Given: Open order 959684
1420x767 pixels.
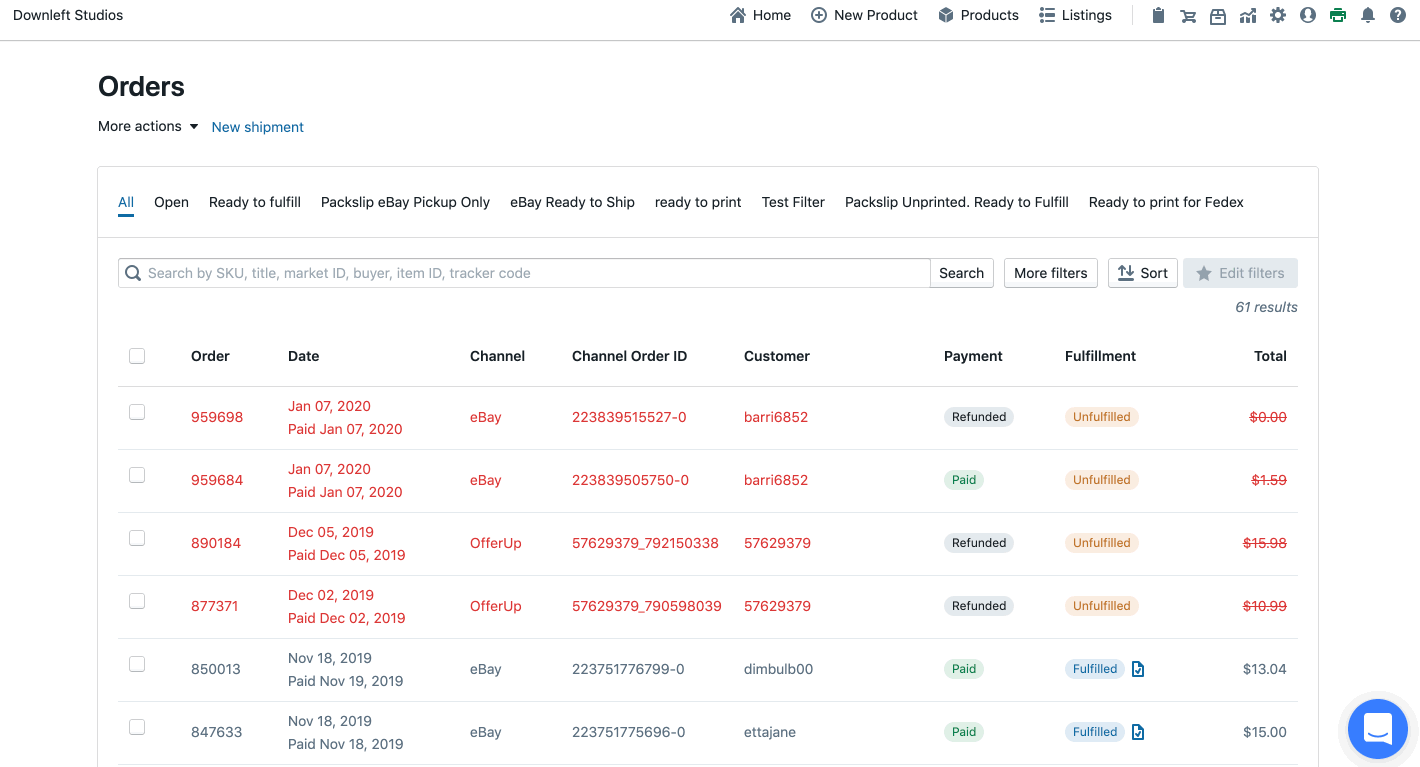Looking at the screenshot, I should (217, 480).
